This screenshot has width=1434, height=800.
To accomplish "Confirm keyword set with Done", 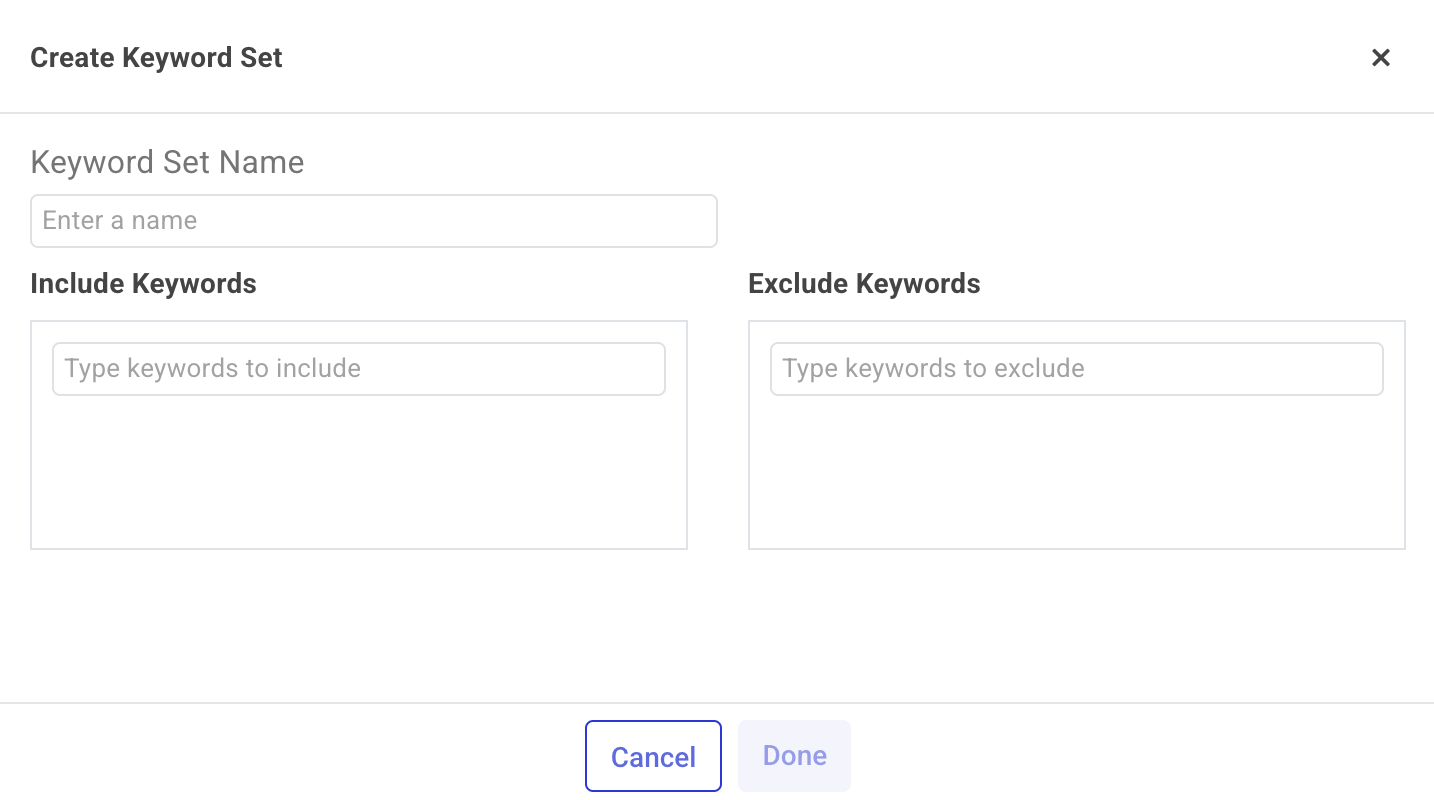I will 794,756.
